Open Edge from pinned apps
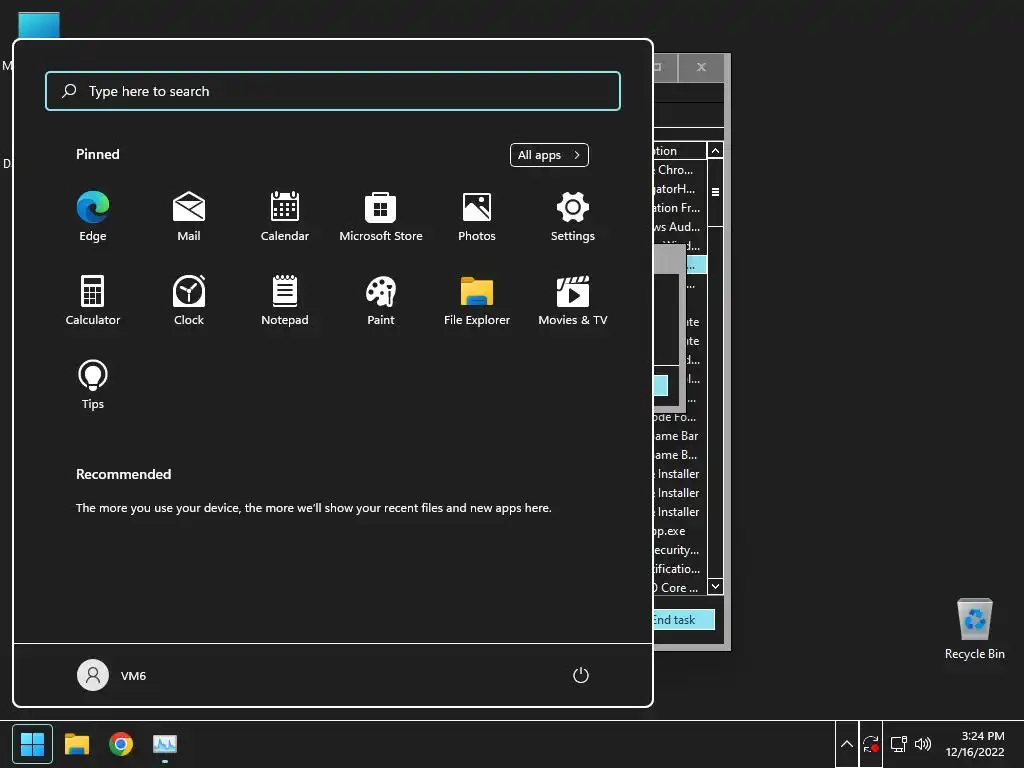 point(93,216)
